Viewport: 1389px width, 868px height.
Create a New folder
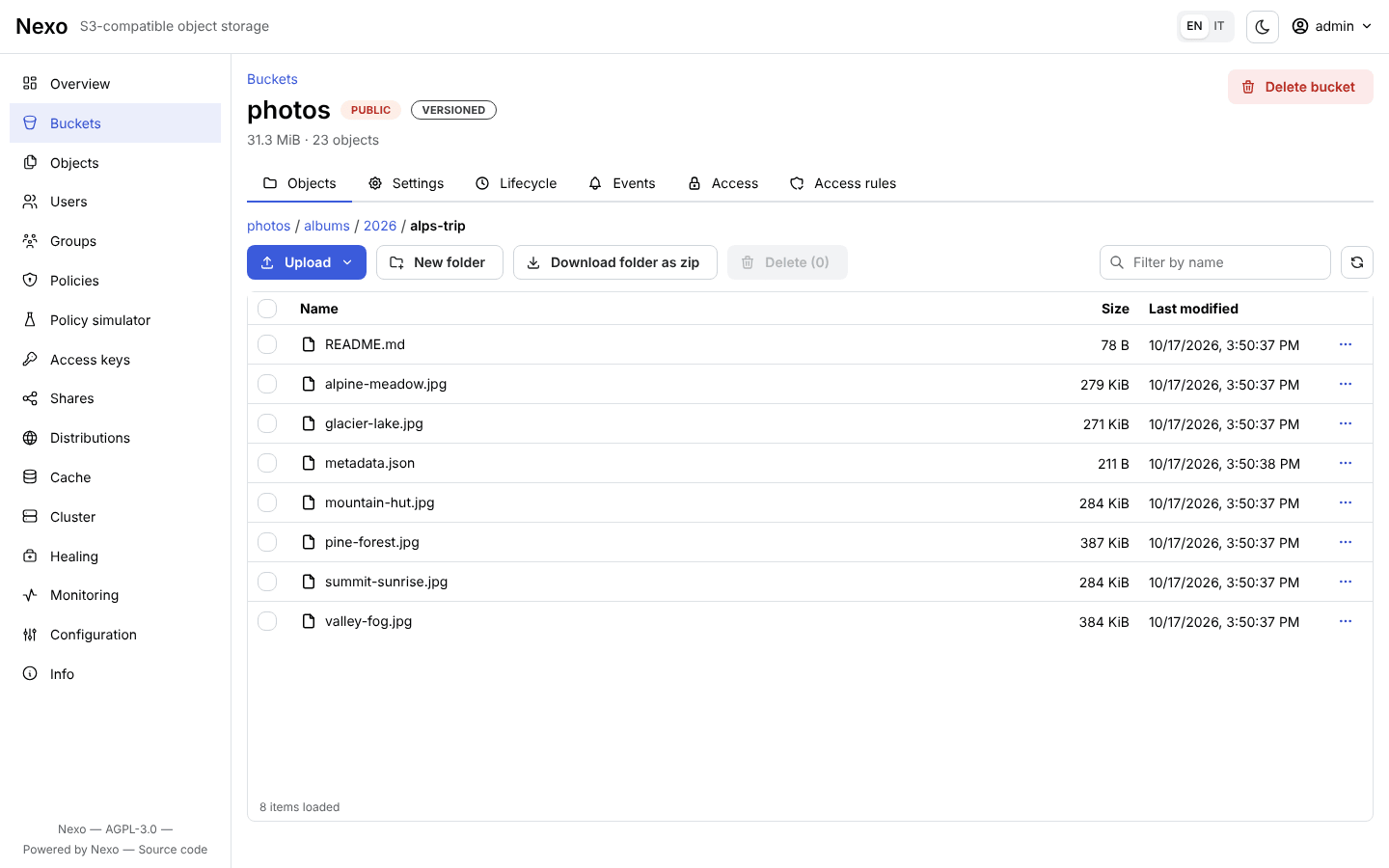coord(440,262)
